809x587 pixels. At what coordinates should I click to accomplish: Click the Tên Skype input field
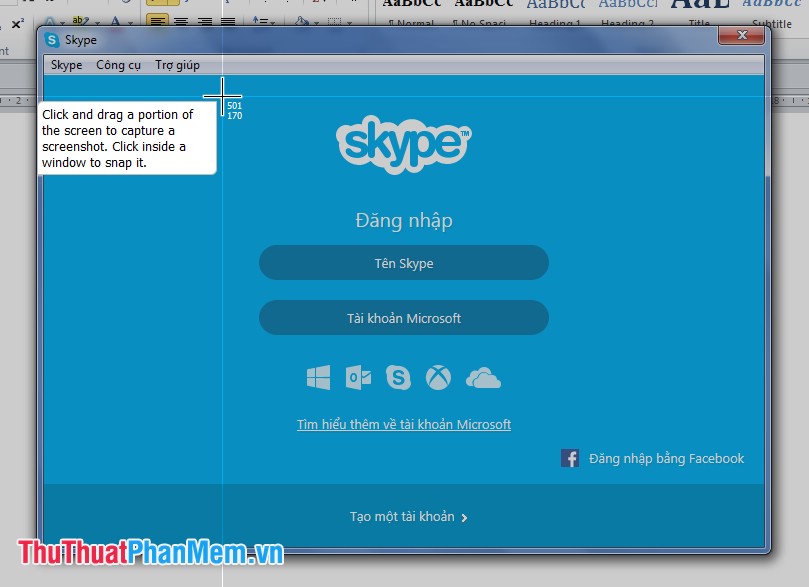click(x=403, y=262)
